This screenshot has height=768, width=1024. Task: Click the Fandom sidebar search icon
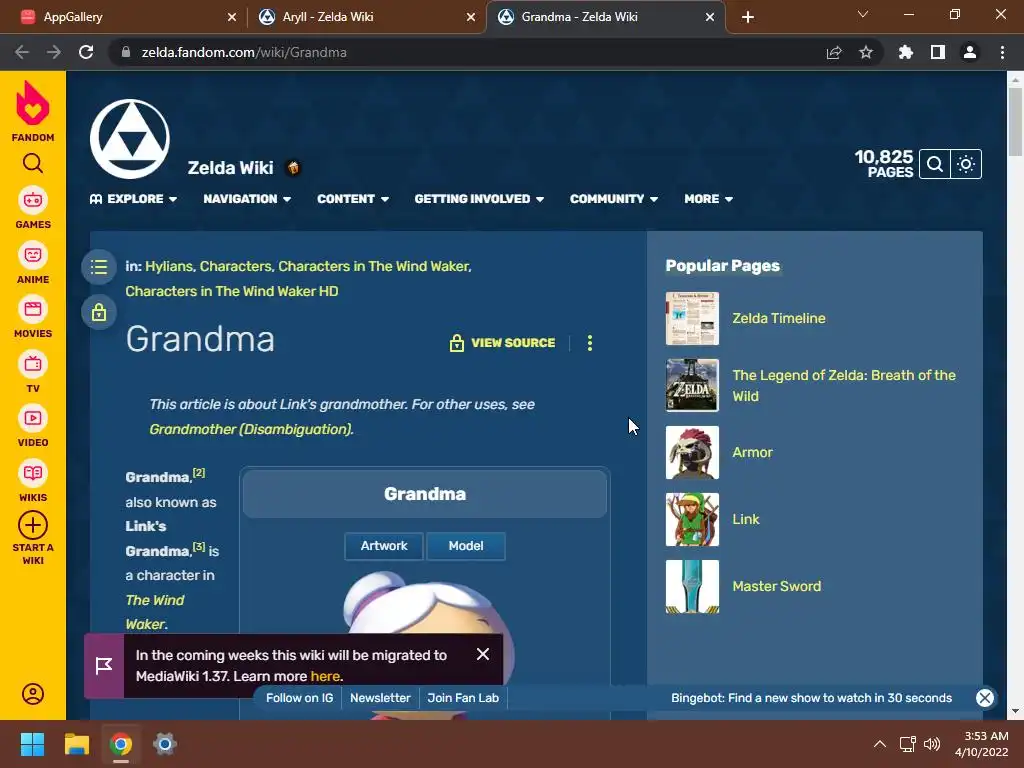[33, 163]
